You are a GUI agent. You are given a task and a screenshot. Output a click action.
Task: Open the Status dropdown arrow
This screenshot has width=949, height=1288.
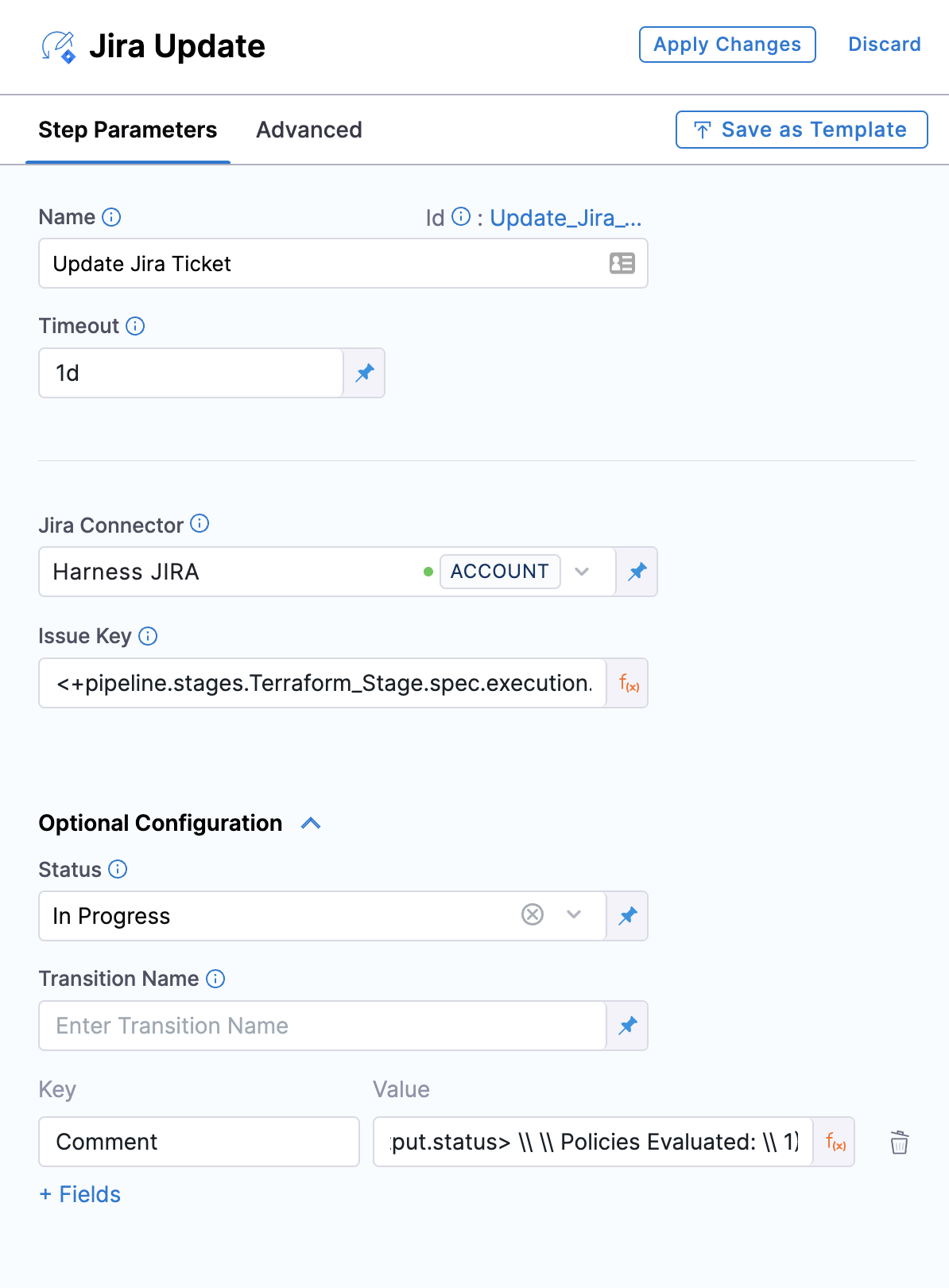[574, 915]
